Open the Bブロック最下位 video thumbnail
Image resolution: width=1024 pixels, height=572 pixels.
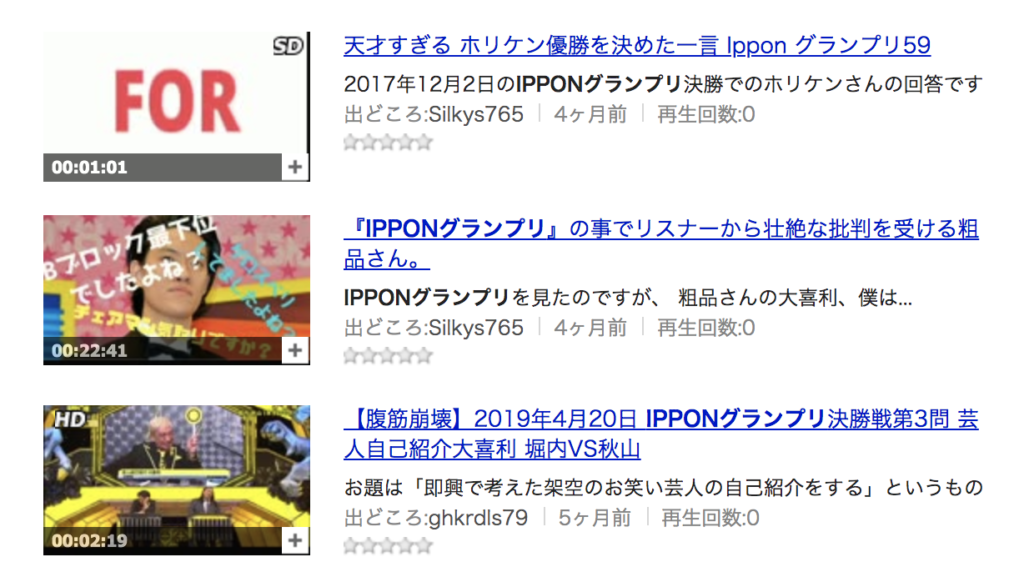pyautogui.click(x=176, y=276)
